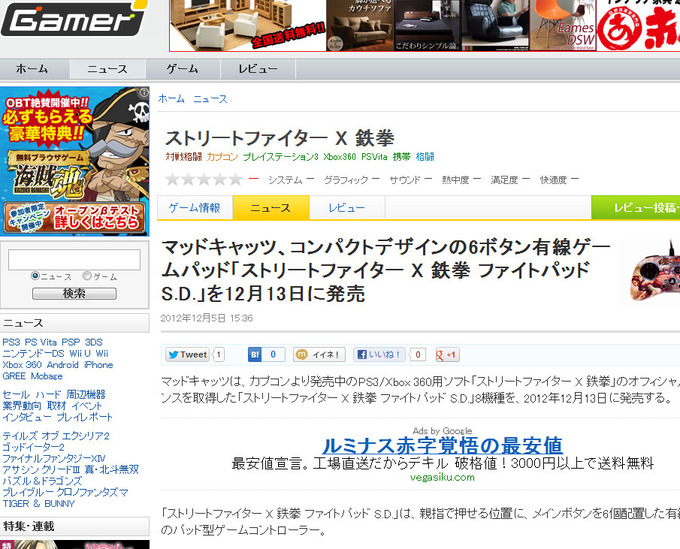Click the ad info icon on pirate banner
The height and width of the screenshot is (549, 680).
[x=144, y=92]
